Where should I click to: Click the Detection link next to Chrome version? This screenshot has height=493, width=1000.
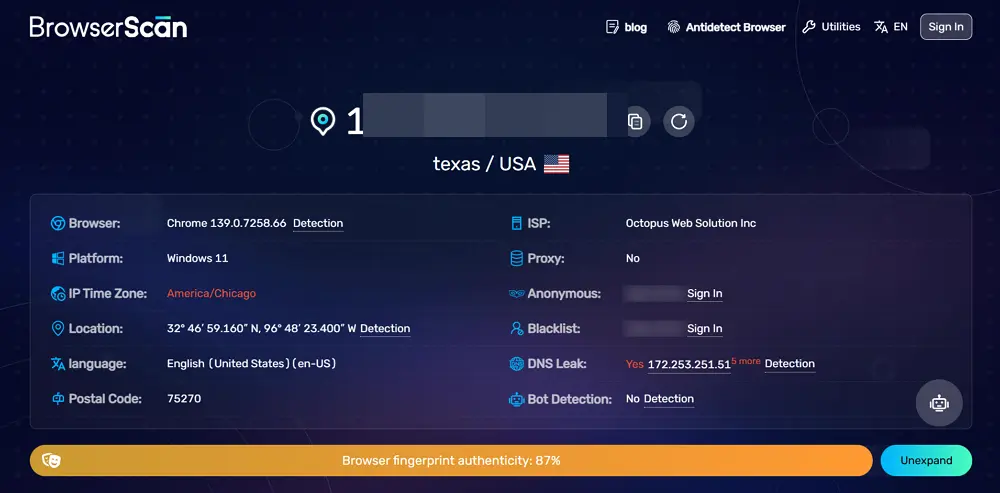coord(318,224)
